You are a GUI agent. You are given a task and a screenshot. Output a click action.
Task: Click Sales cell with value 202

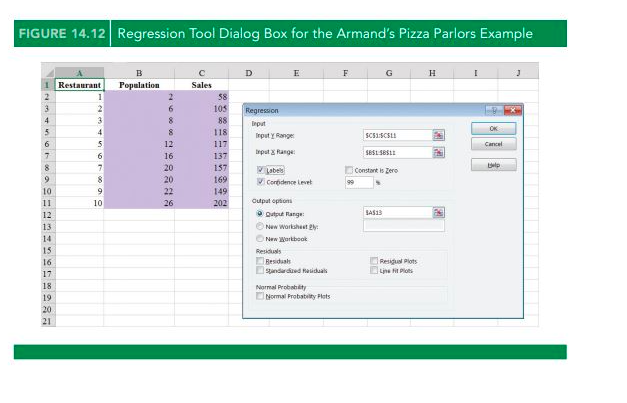point(202,203)
